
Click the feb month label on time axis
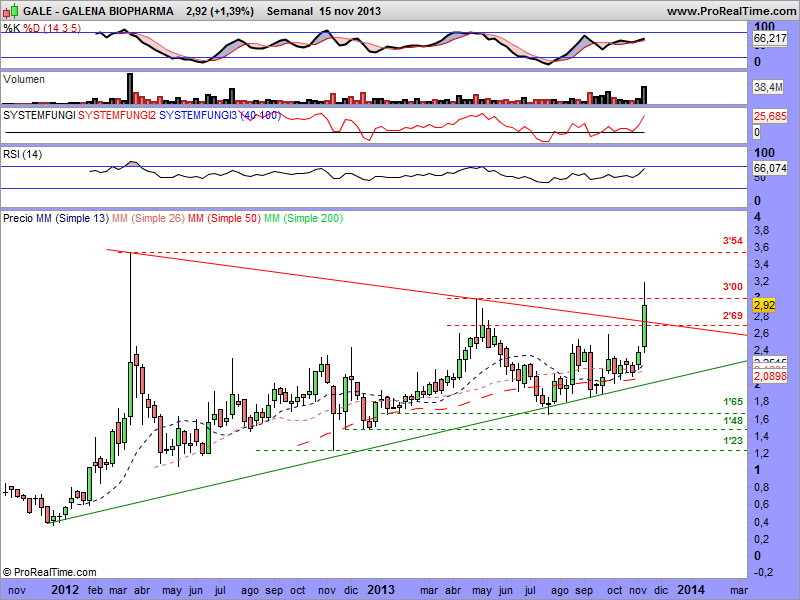95,591
